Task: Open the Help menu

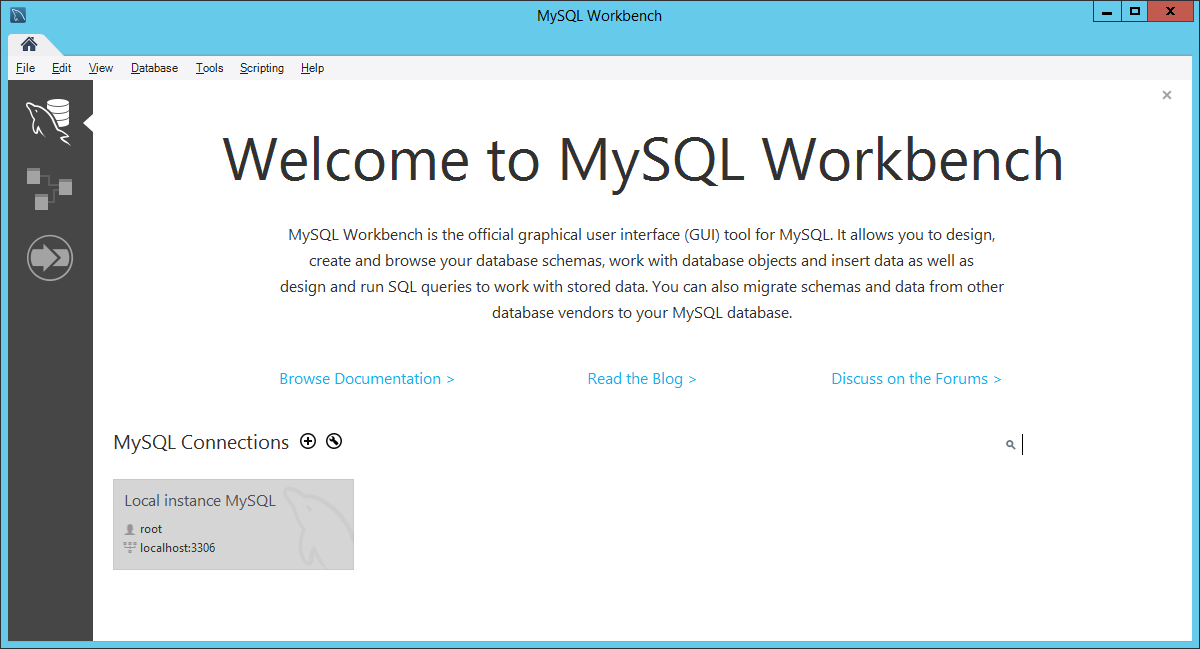Action: point(312,68)
